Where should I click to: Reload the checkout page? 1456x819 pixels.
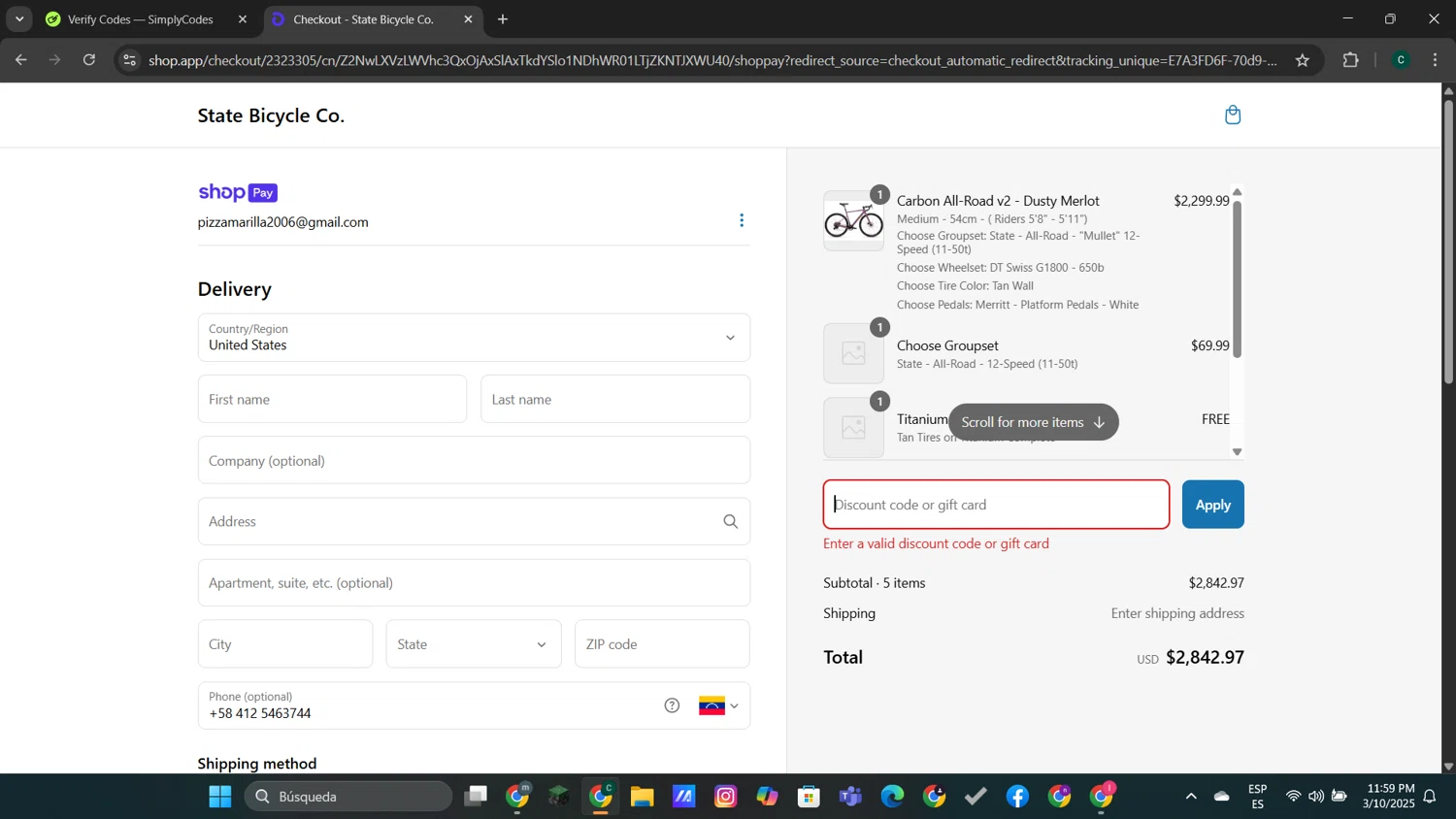click(89, 60)
